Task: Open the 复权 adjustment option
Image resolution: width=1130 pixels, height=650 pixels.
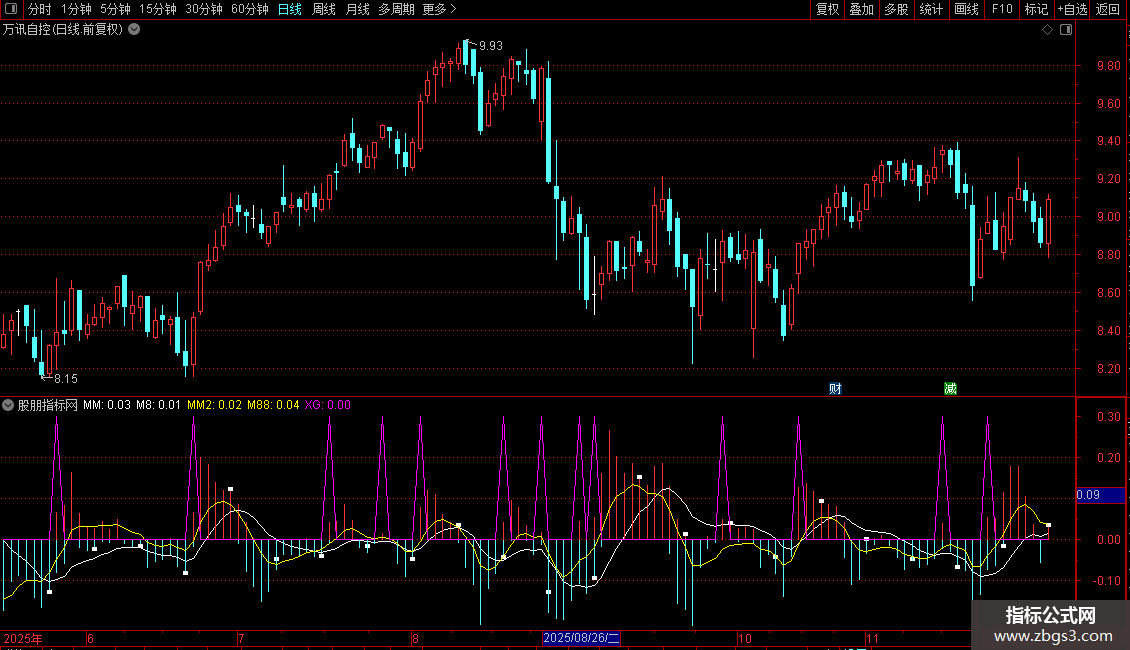Action: point(827,9)
